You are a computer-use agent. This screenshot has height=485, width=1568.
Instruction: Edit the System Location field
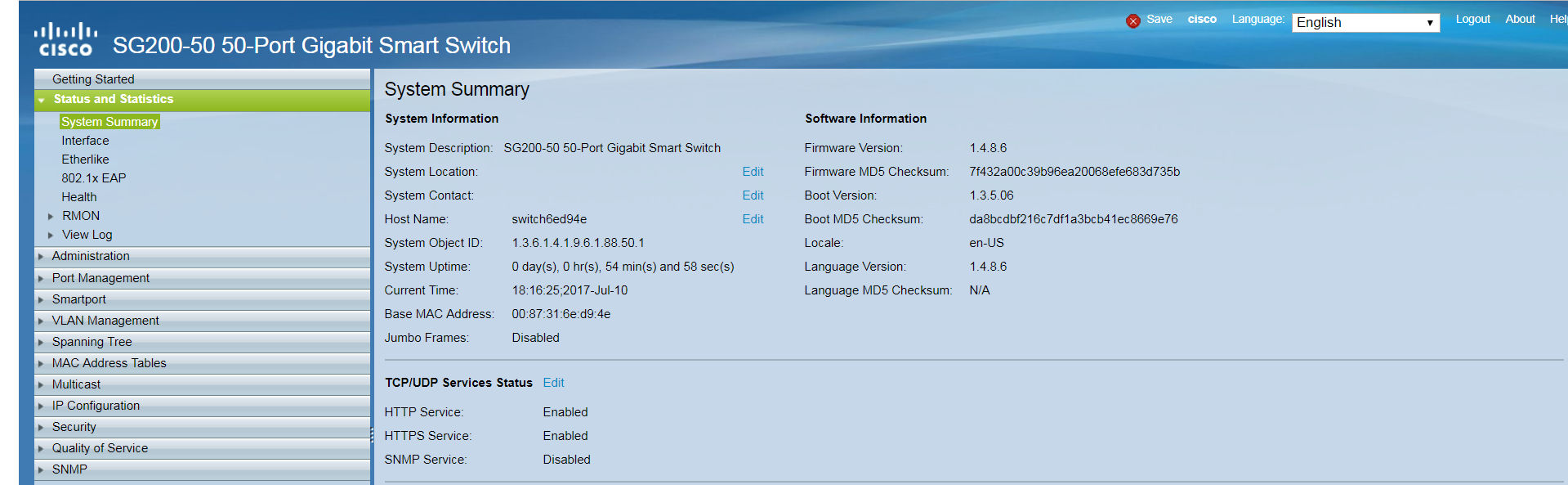pyautogui.click(x=753, y=172)
